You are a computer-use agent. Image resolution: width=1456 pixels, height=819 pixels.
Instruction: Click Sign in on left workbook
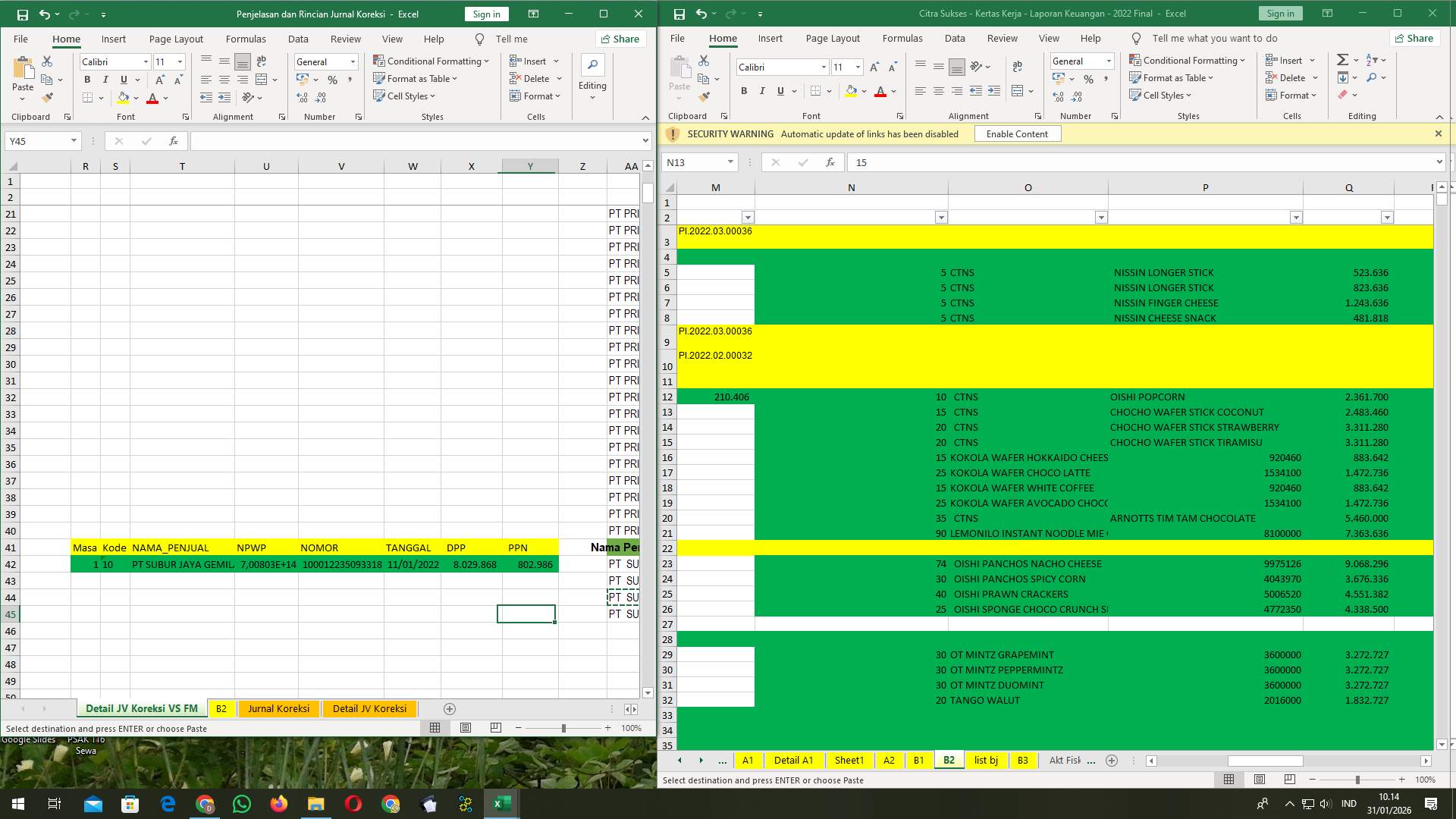pyautogui.click(x=485, y=14)
